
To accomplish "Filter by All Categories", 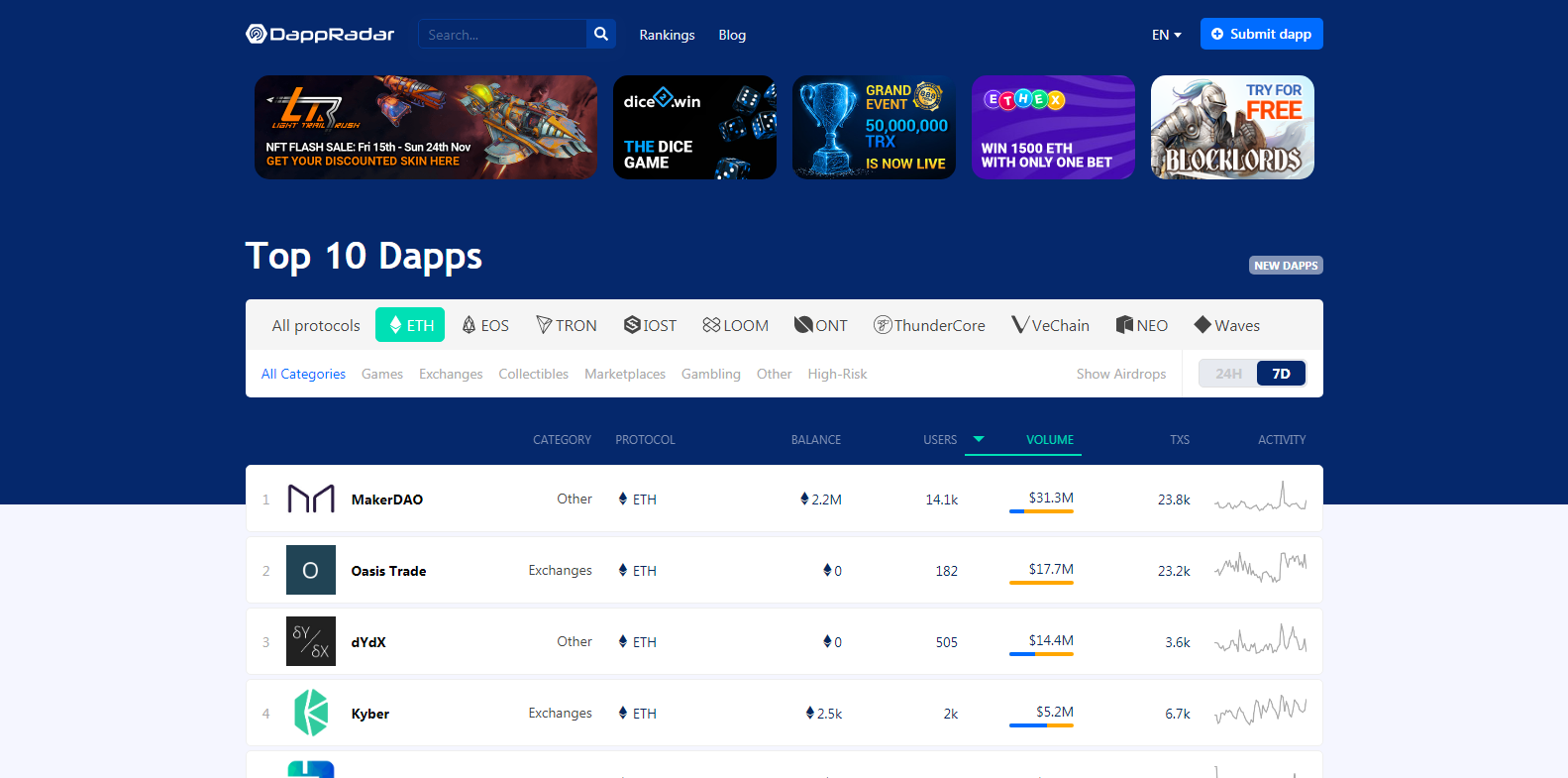I will click(303, 374).
